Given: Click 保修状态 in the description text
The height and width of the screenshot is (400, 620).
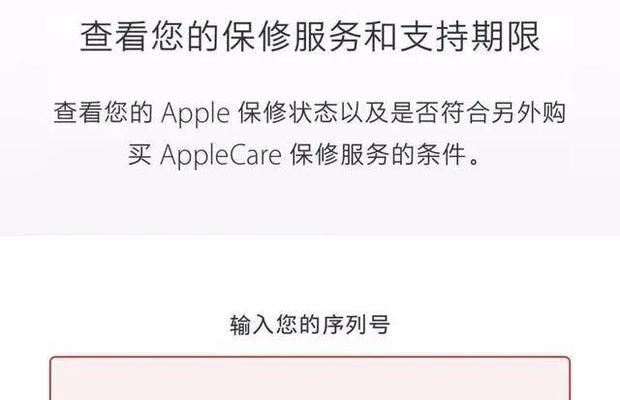Looking at the screenshot, I should tap(287, 112).
